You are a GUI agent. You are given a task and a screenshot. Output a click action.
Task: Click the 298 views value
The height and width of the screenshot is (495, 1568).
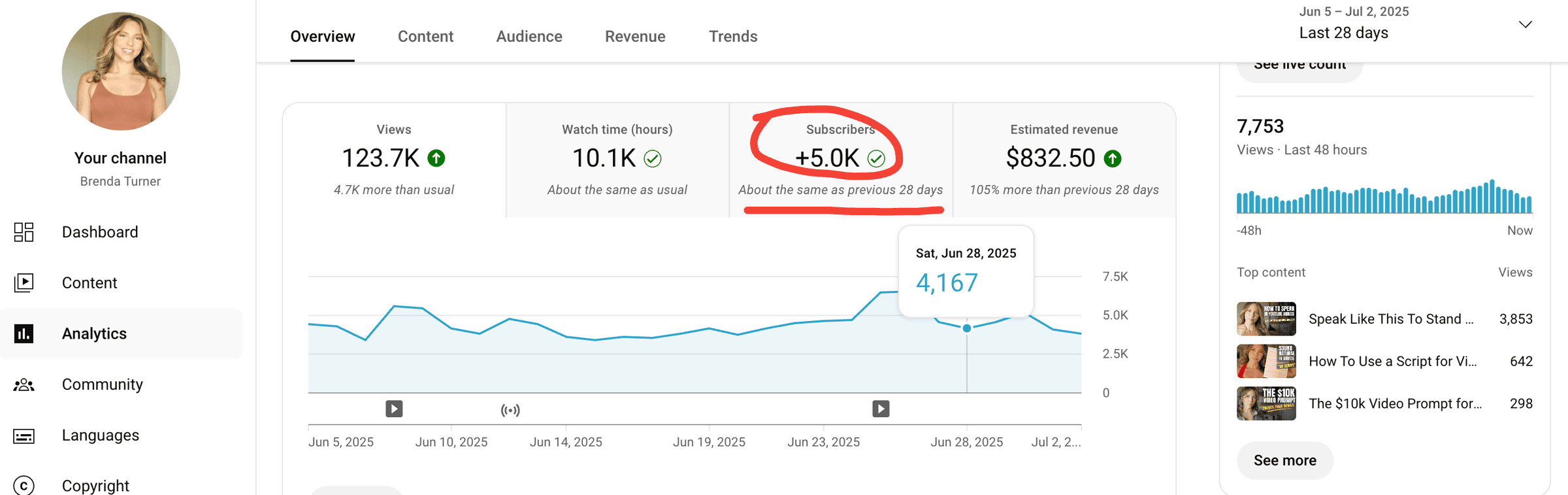point(1521,404)
